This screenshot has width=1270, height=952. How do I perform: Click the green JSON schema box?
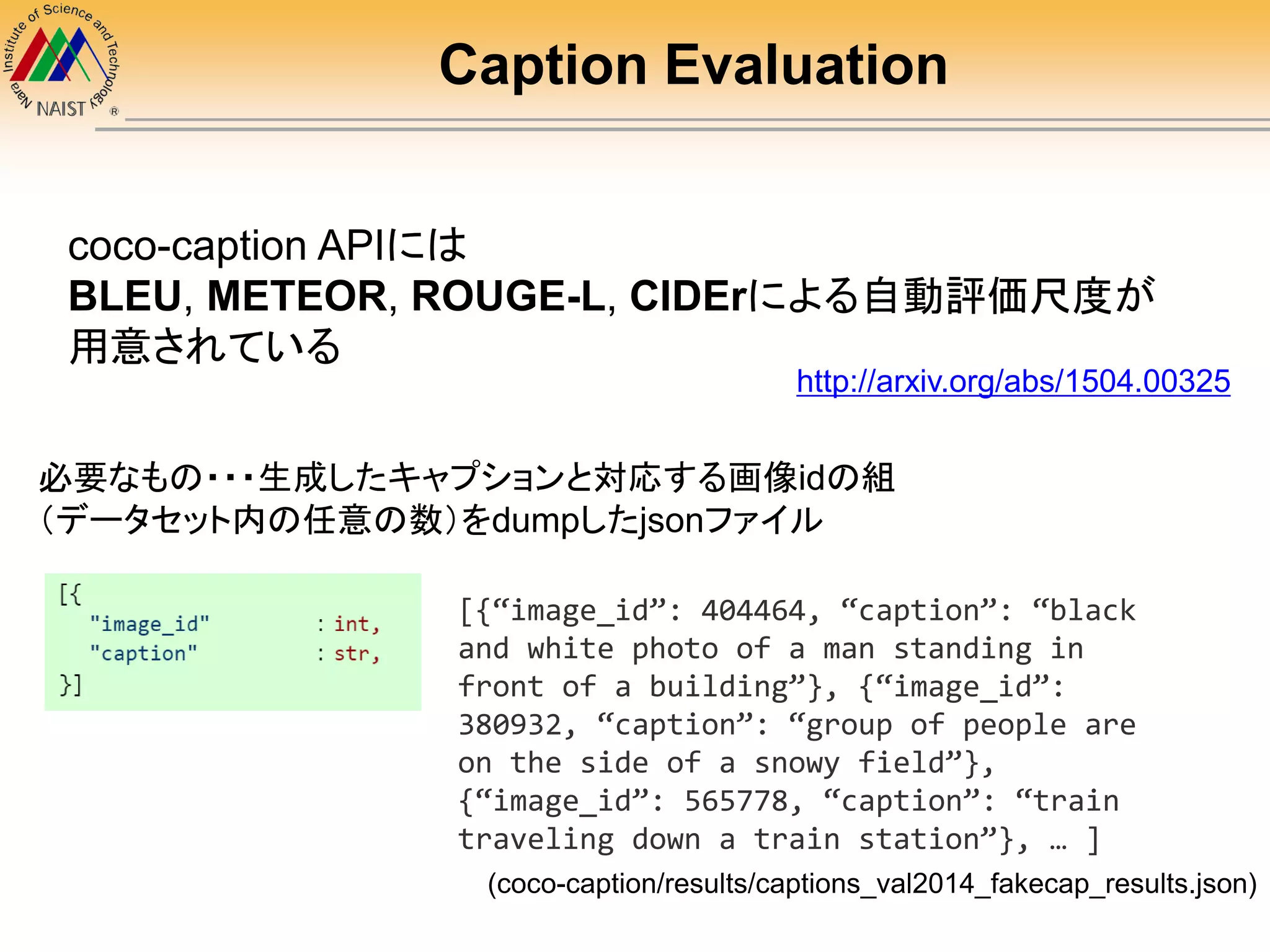(x=233, y=641)
